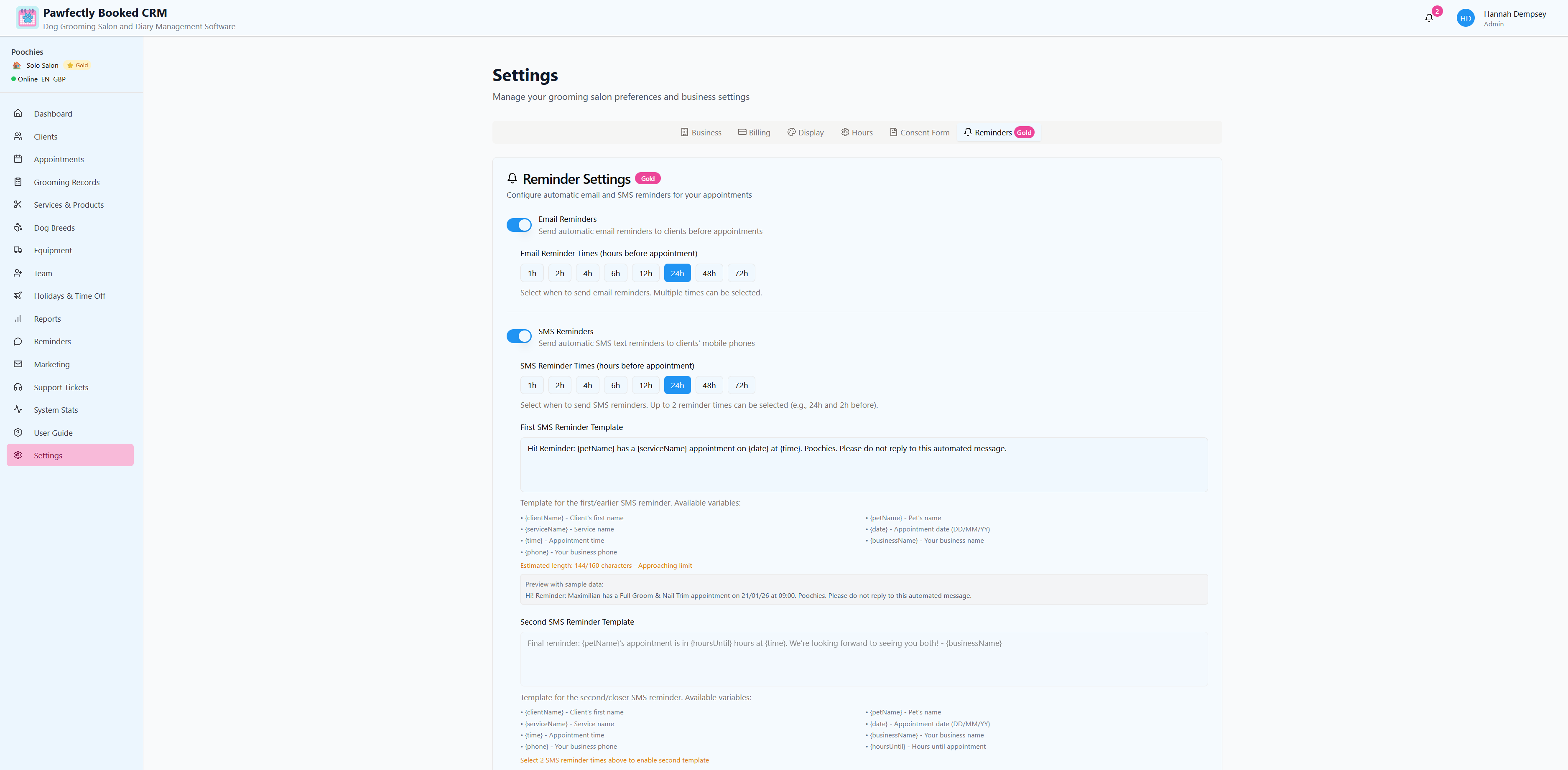The image size is (1568, 770).
Task: Open the Display settings tab
Action: tap(805, 132)
